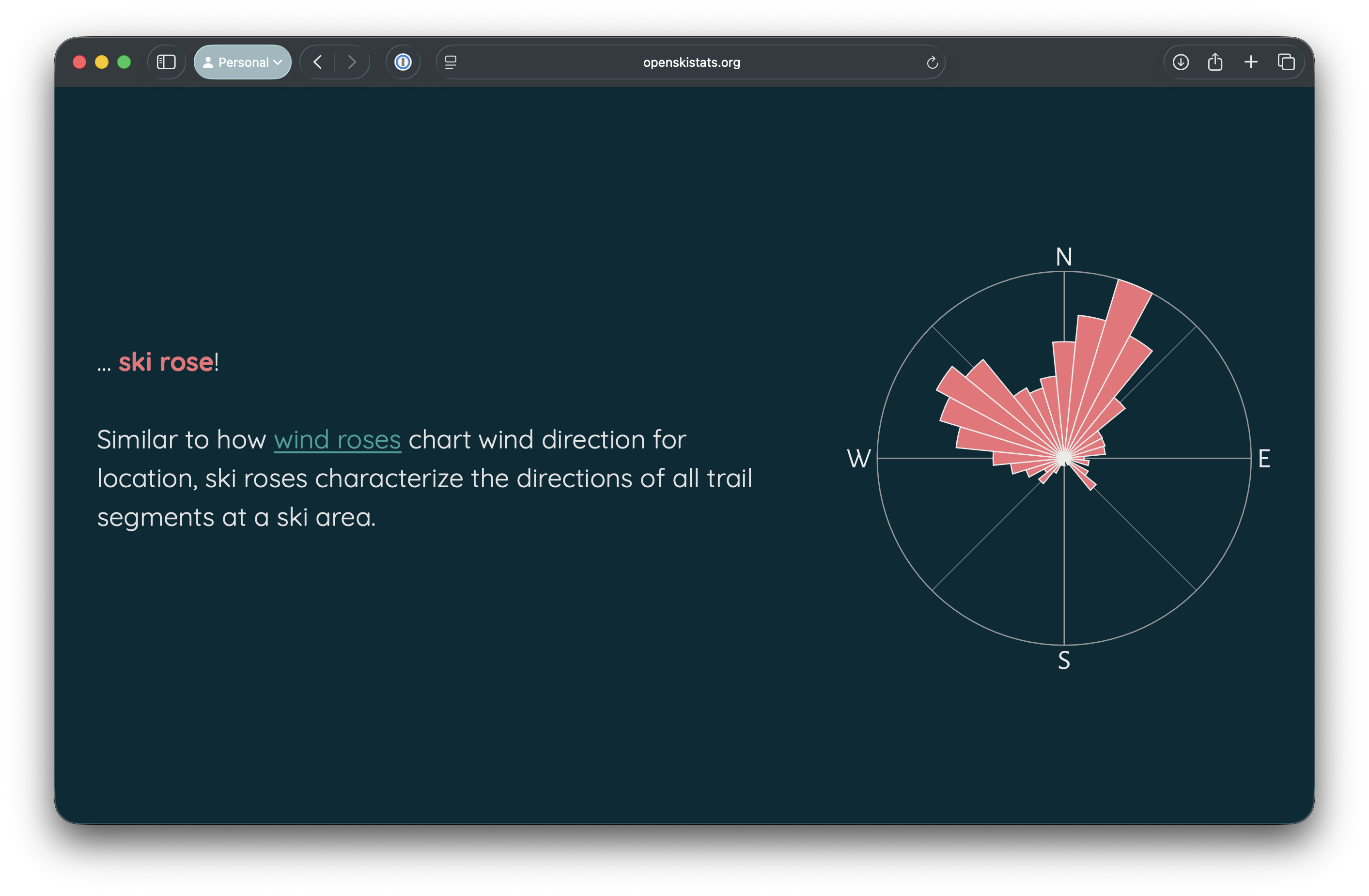Follow the wind roses link
Screen dimensions: 1369x896
coord(337,440)
